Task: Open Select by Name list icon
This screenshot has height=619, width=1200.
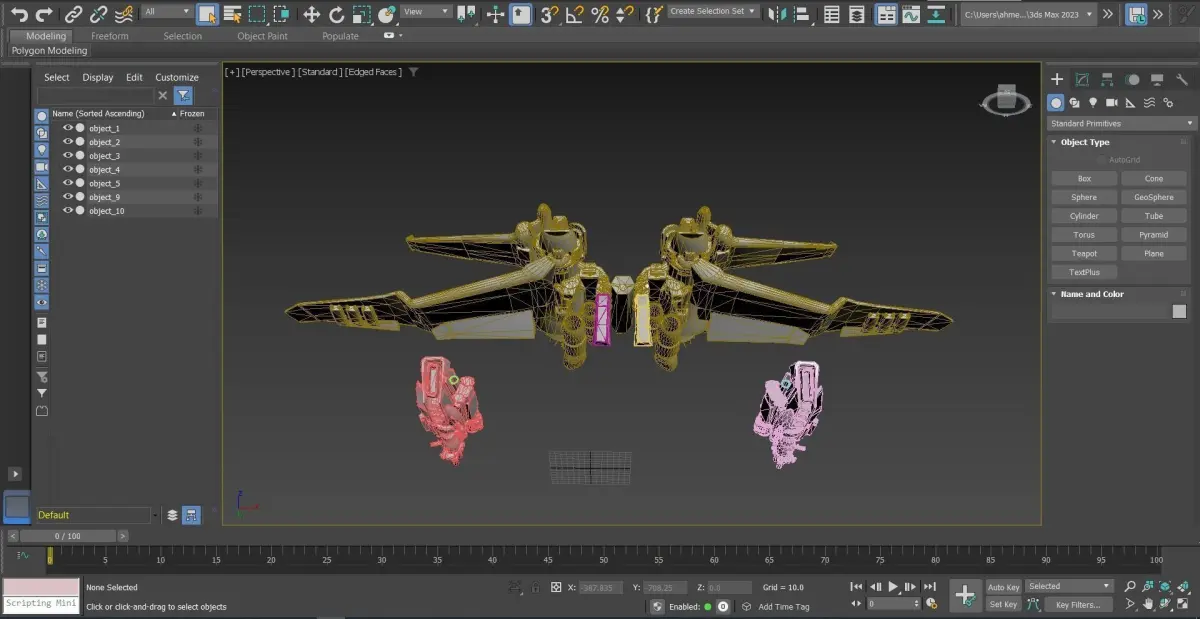Action: 232,14
